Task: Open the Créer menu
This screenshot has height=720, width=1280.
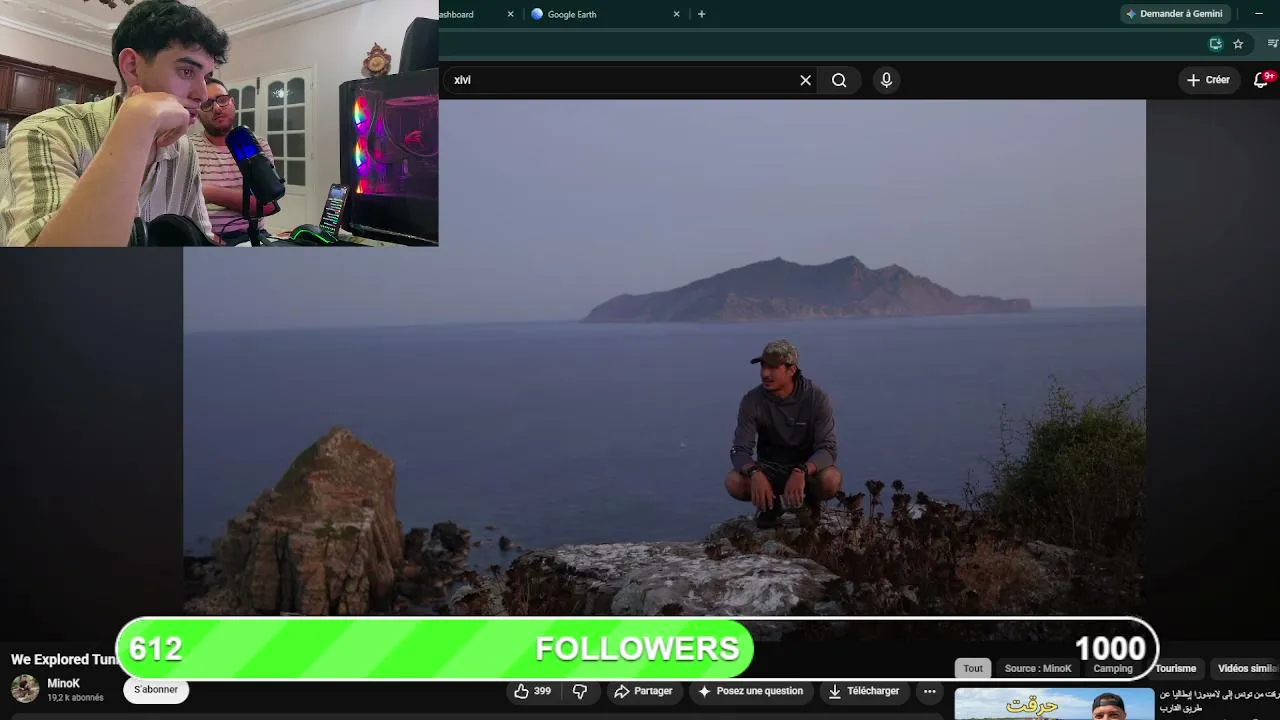Action: (x=1208, y=80)
